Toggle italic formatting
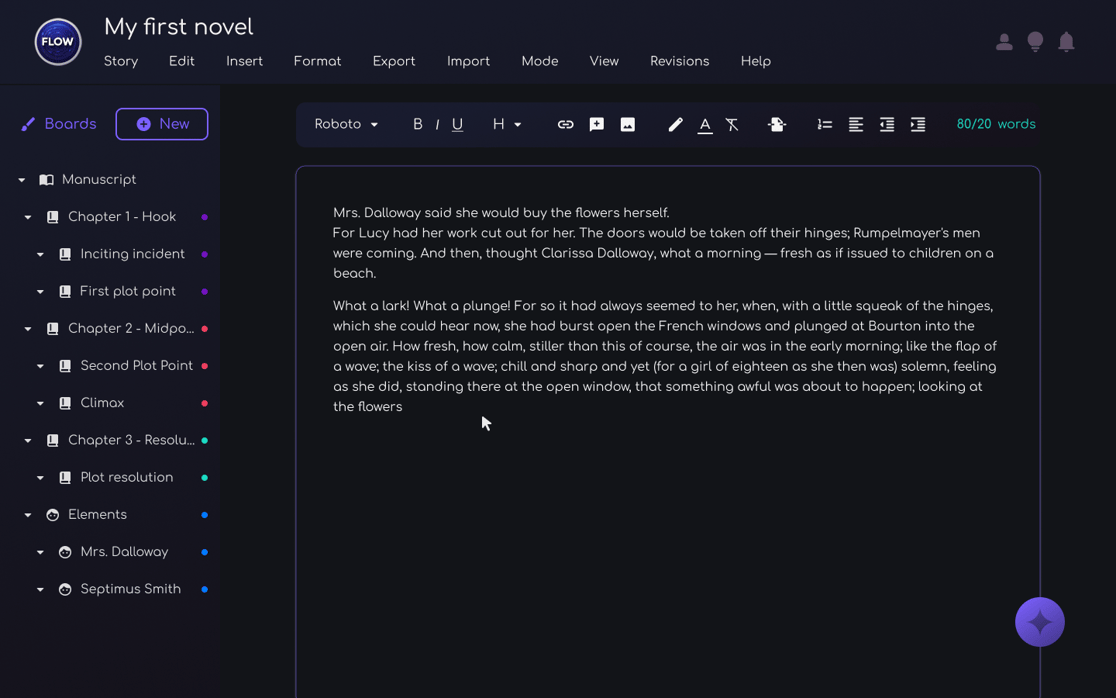The height and width of the screenshot is (698, 1116). pos(437,125)
